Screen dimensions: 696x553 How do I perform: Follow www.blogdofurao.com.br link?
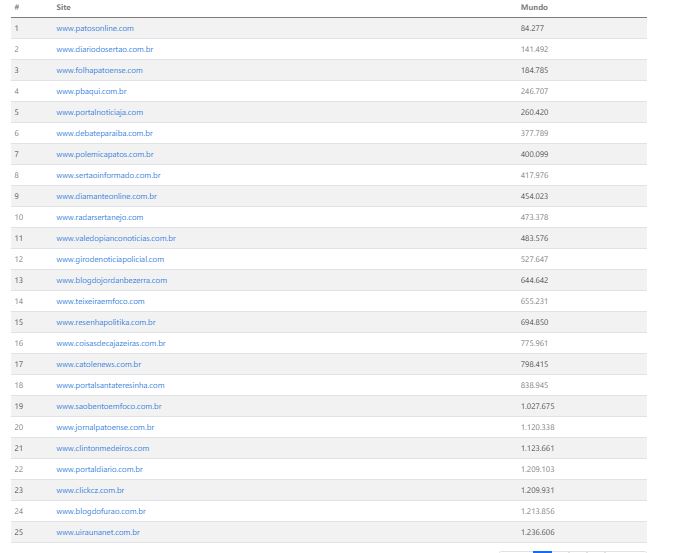click(101, 511)
